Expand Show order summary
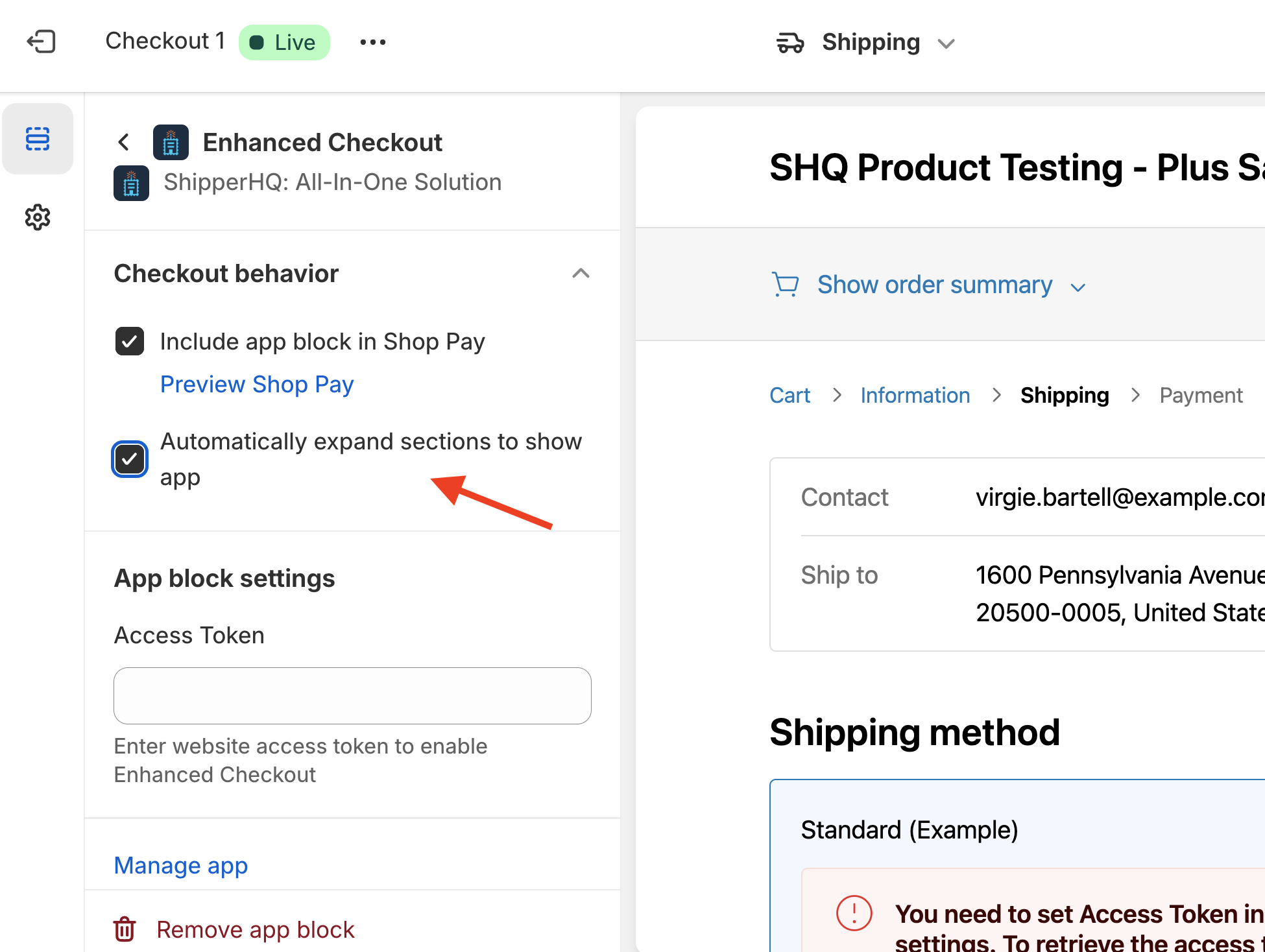This screenshot has height=952, width=1265. coord(934,285)
